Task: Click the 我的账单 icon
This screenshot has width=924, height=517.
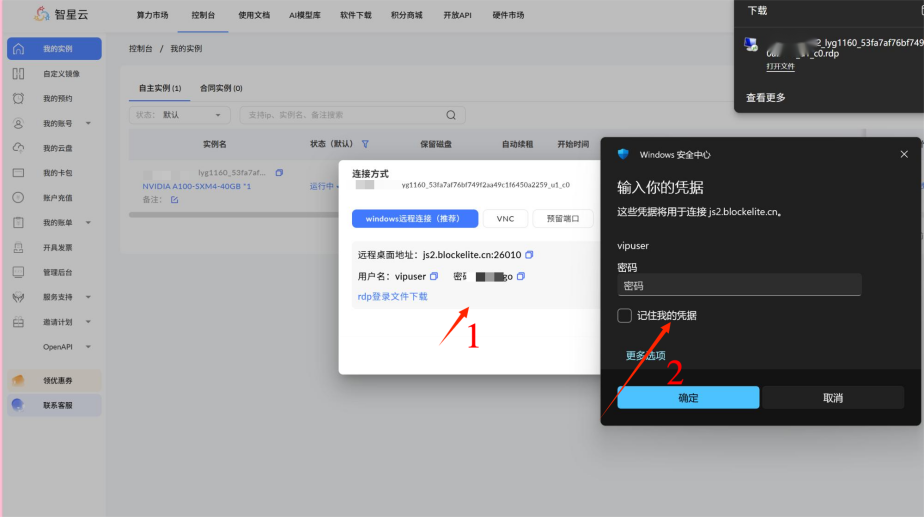Action: click(x=18, y=222)
